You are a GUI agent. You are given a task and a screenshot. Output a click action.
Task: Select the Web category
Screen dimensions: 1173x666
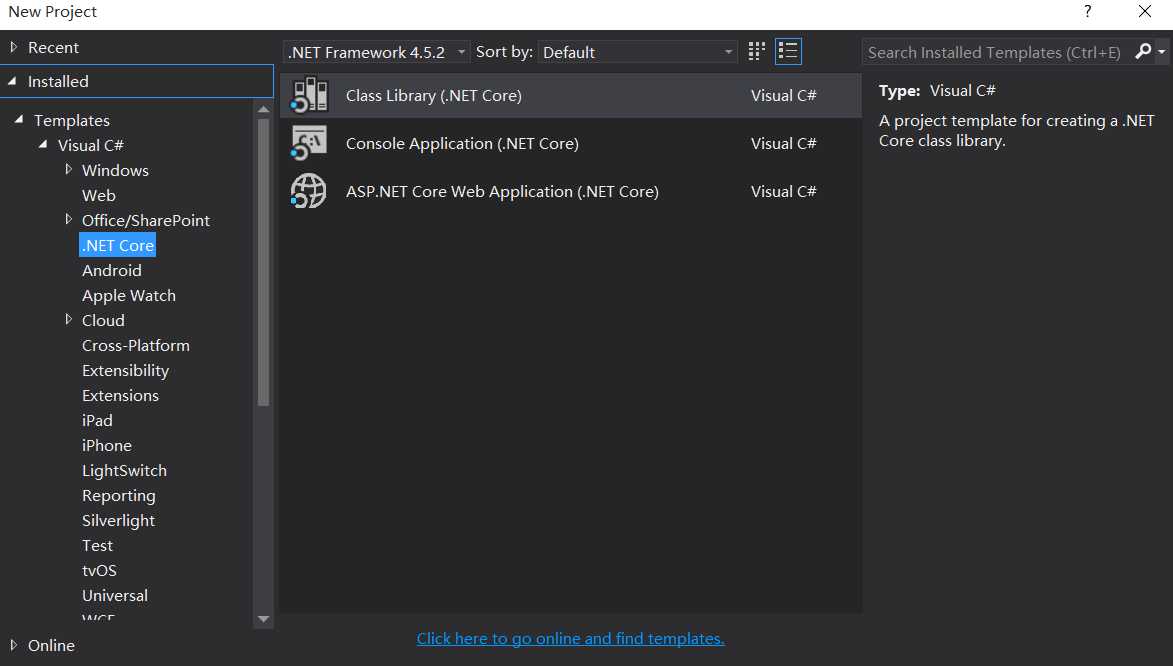pos(99,195)
